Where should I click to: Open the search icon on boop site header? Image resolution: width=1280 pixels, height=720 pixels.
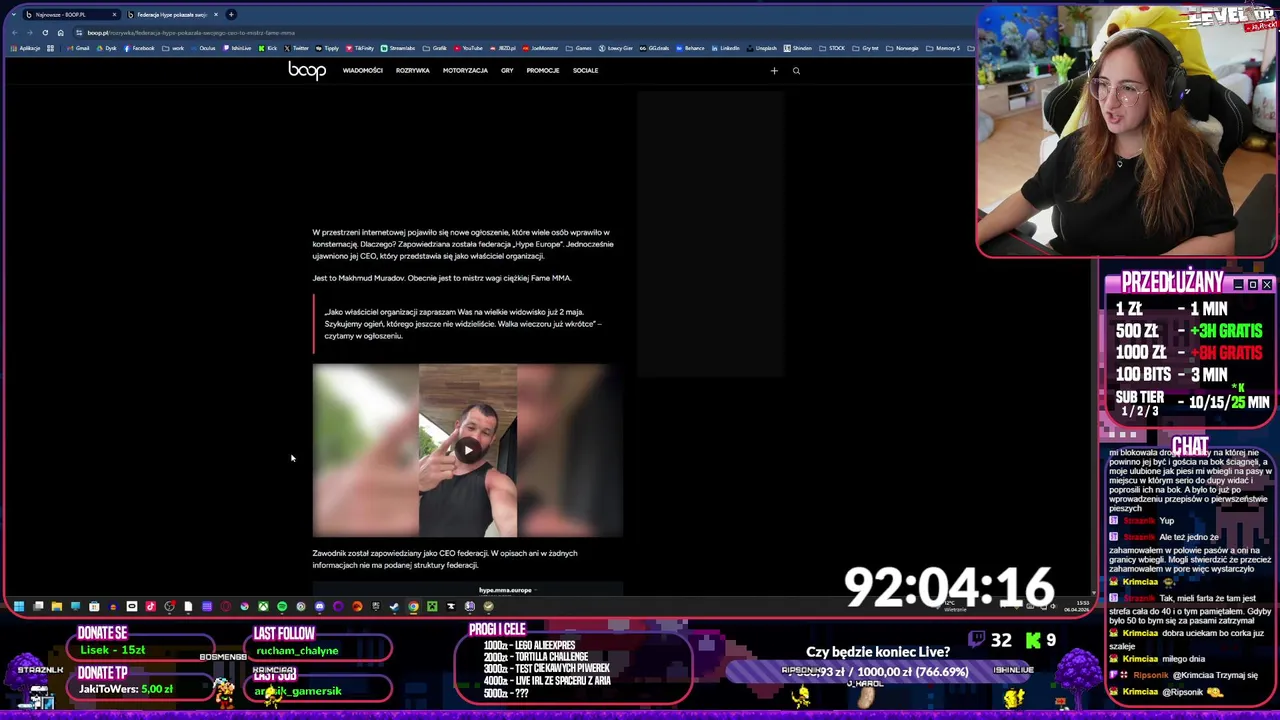[796, 70]
